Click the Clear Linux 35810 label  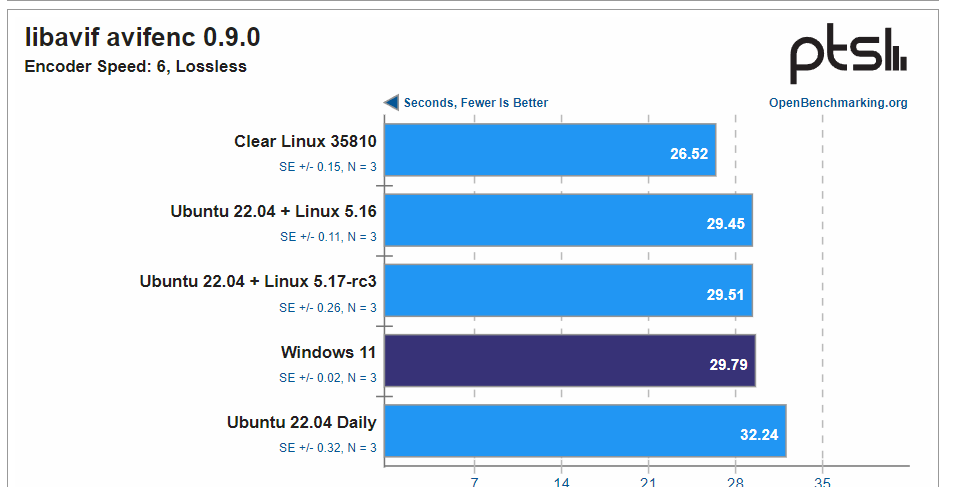(305, 141)
